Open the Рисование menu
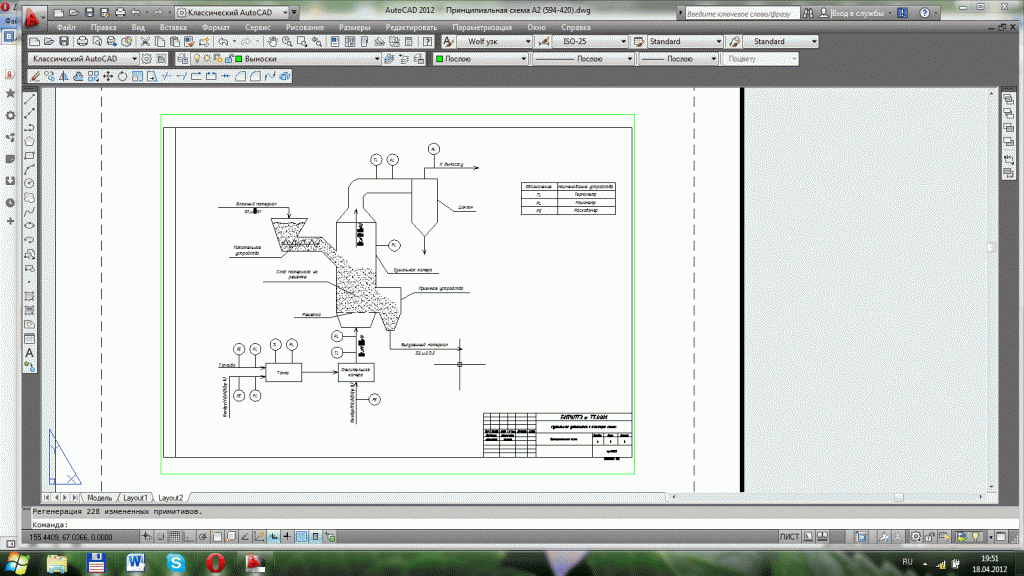 click(304, 27)
